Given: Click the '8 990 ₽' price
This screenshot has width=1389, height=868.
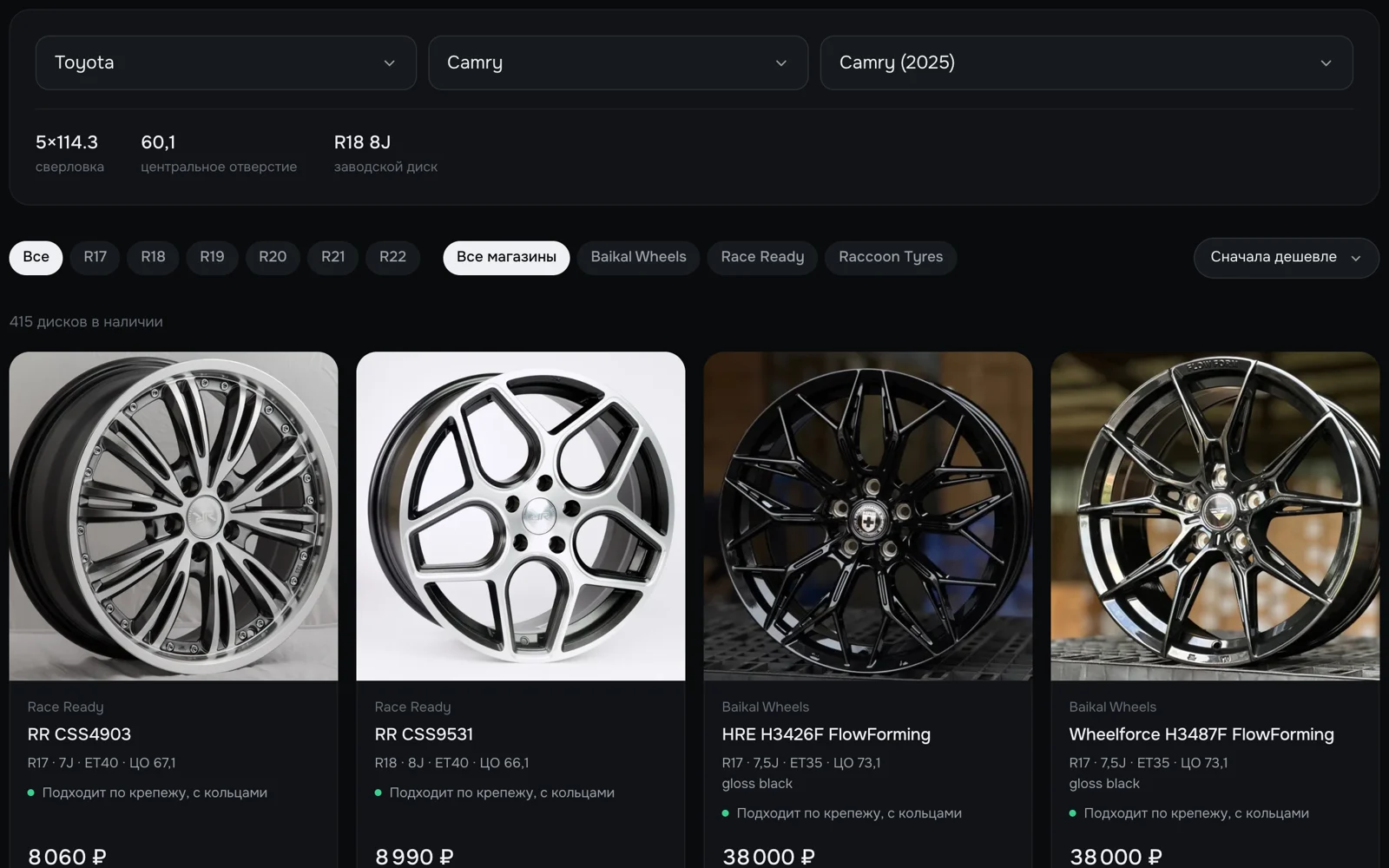Looking at the screenshot, I should [414, 857].
